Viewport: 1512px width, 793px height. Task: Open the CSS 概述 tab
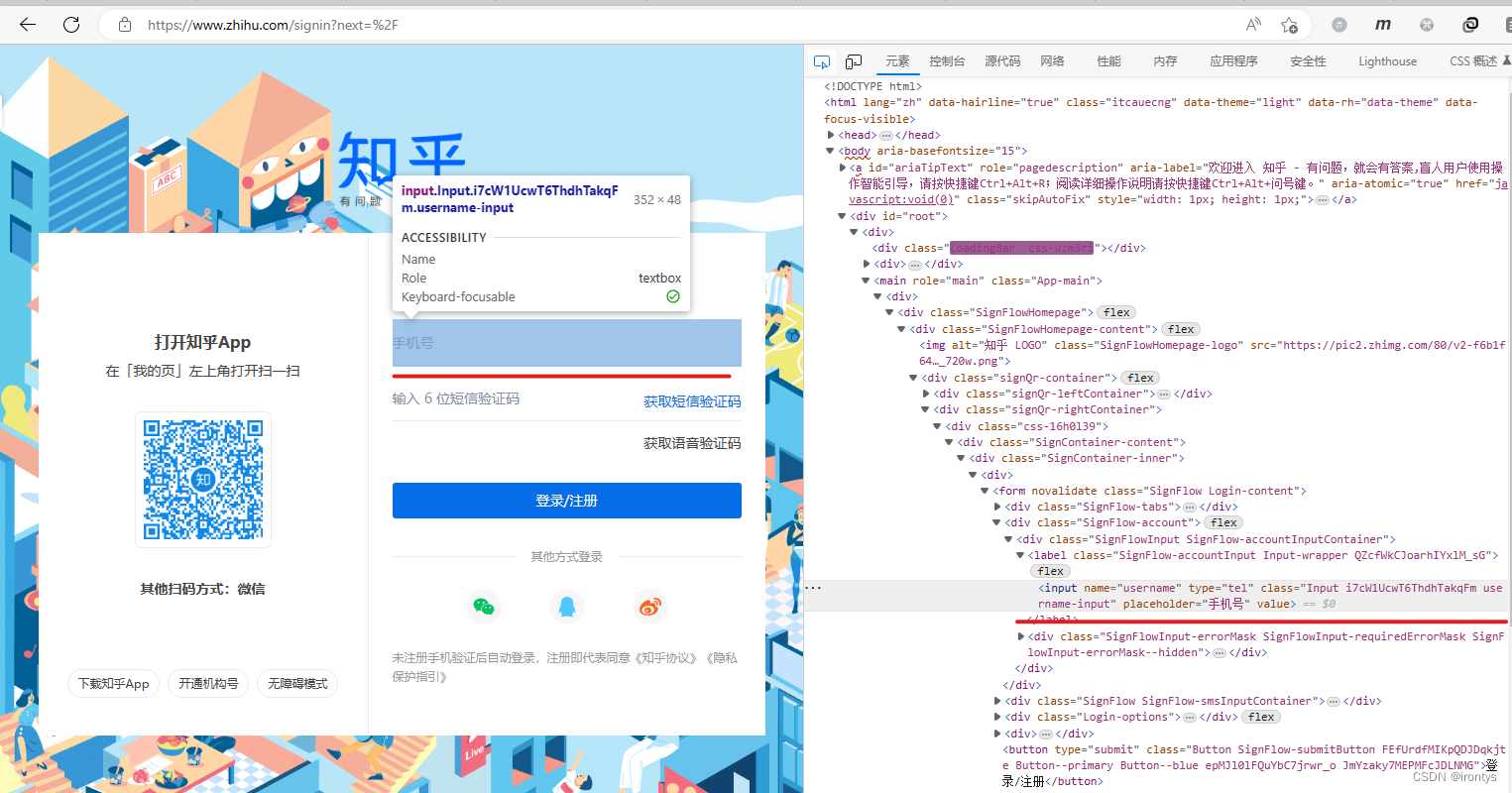1473,61
